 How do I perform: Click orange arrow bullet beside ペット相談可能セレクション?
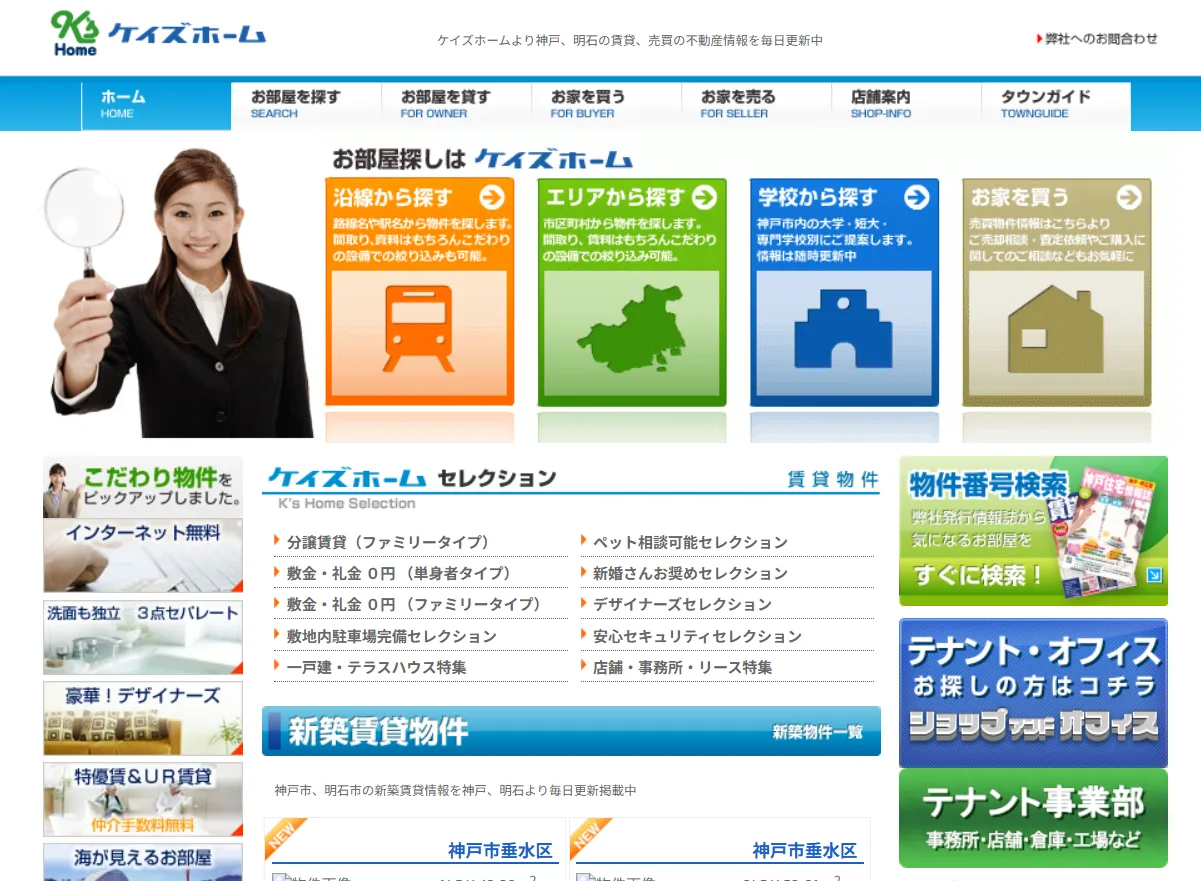point(583,540)
